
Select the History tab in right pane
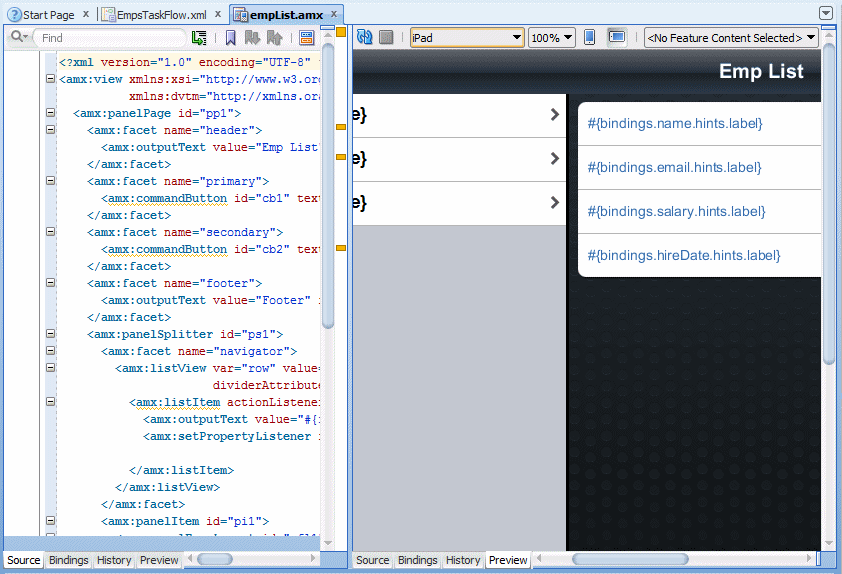click(463, 561)
